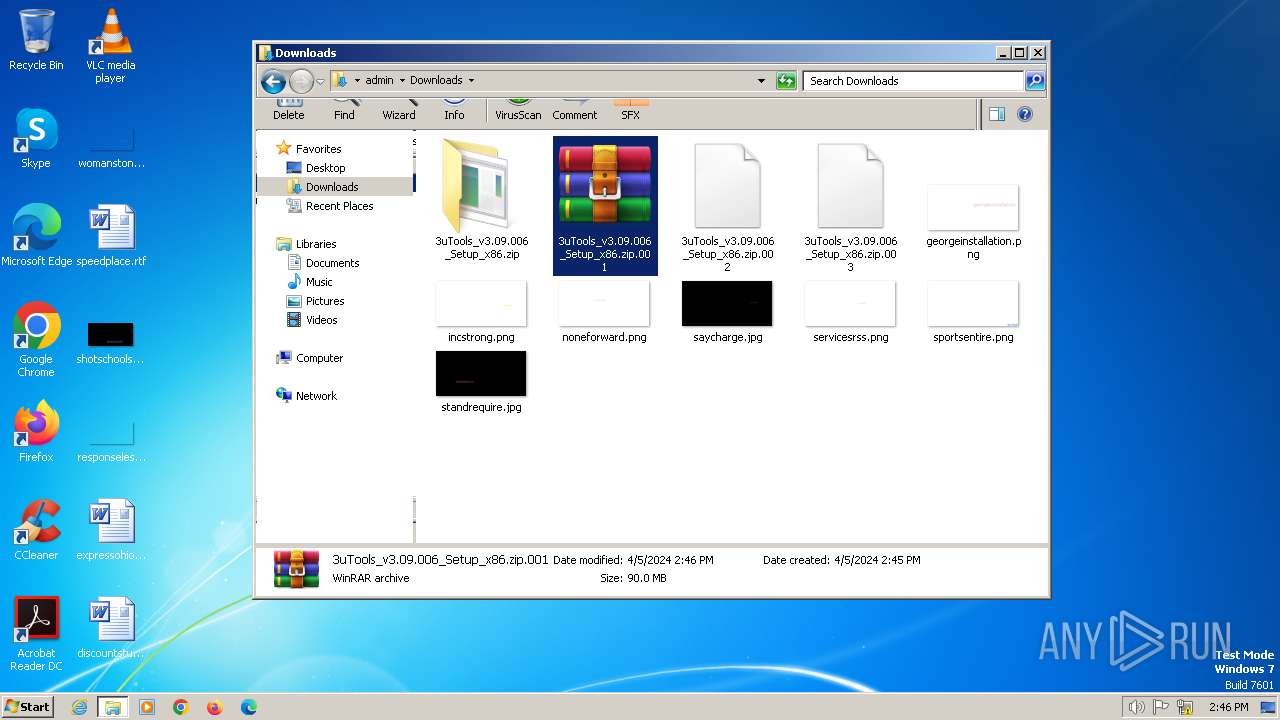Open the address bar history dropdown

pos(762,81)
